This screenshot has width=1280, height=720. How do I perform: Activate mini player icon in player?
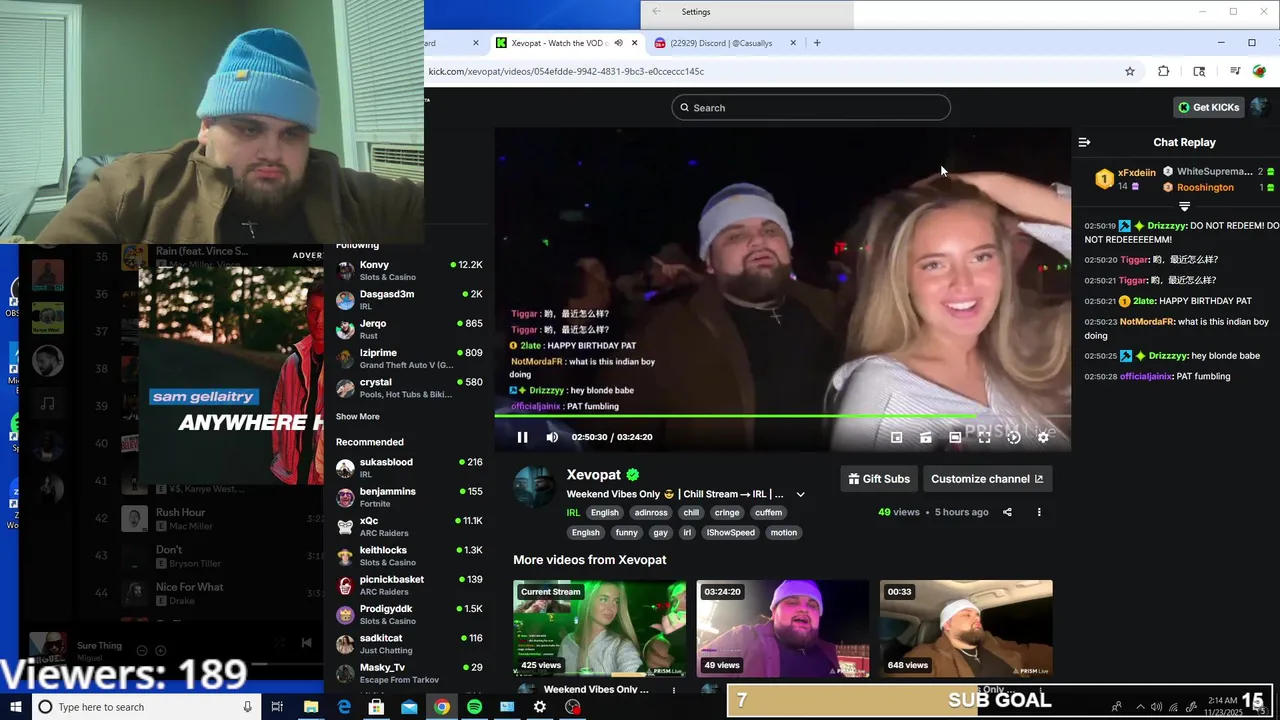[896, 437]
